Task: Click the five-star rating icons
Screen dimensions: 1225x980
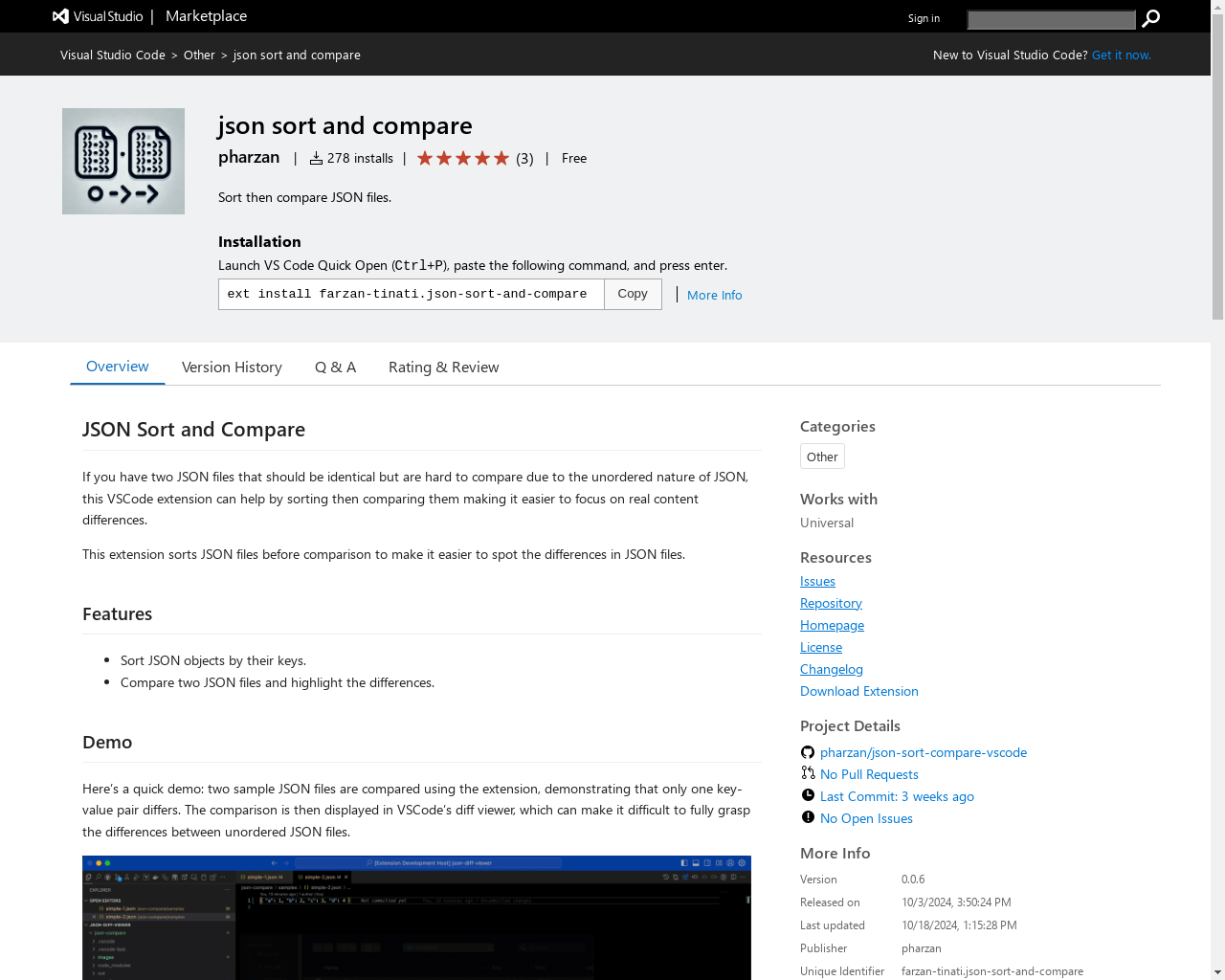Action: (x=463, y=159)
